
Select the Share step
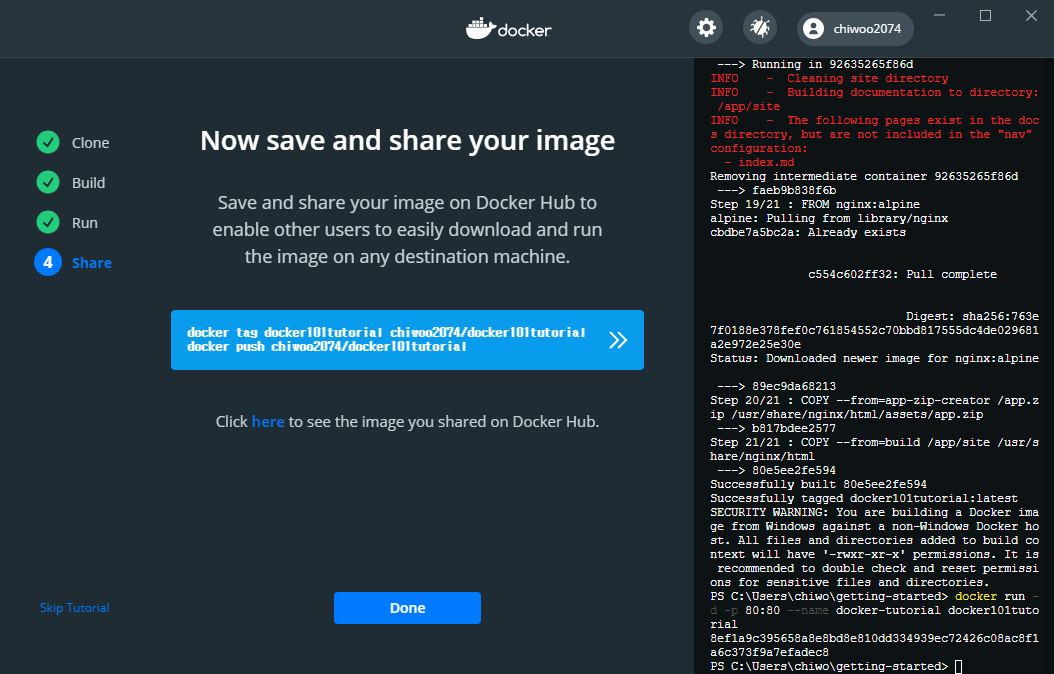pos(91,263)
